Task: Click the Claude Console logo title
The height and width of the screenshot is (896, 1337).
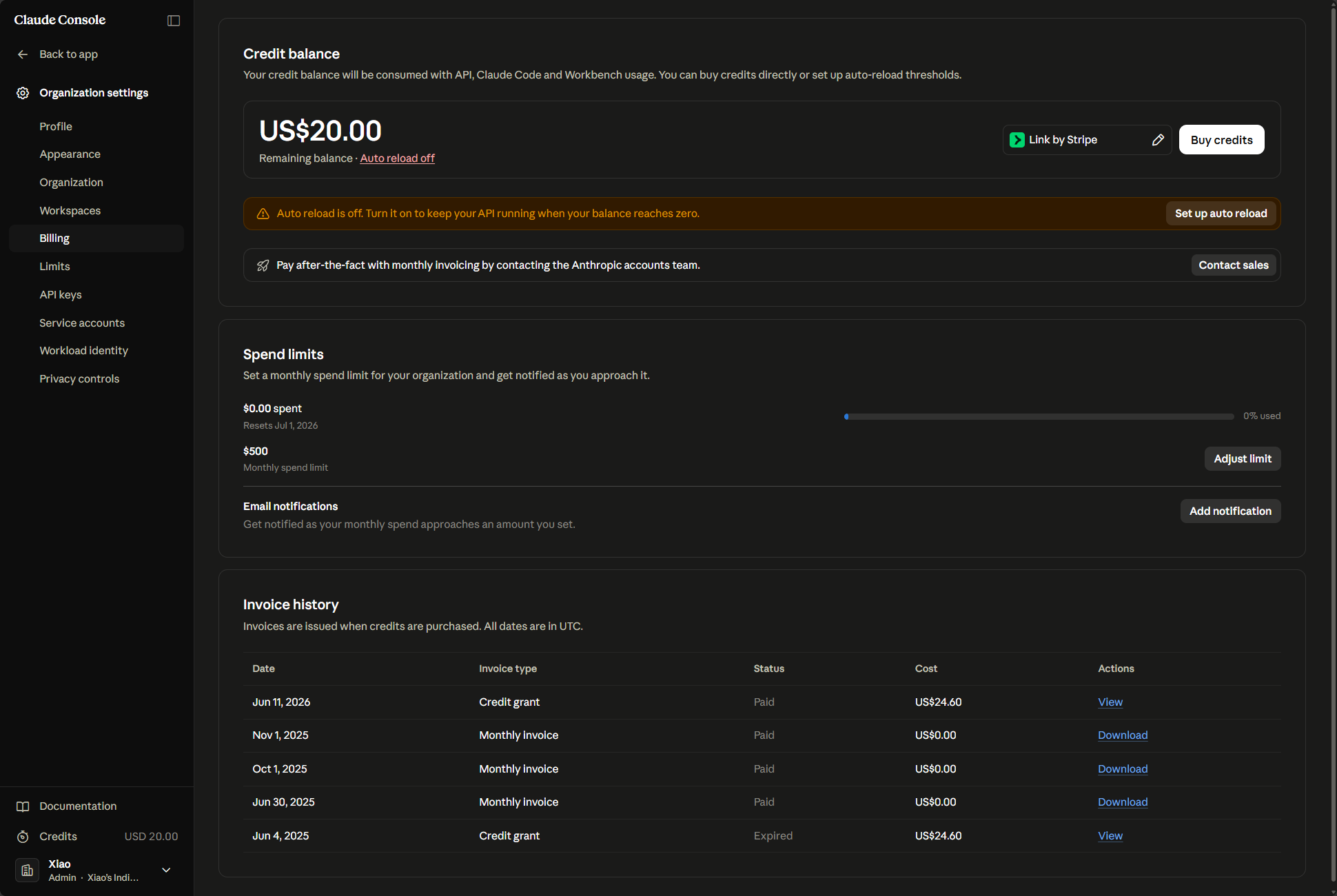Action: [60, 20]
